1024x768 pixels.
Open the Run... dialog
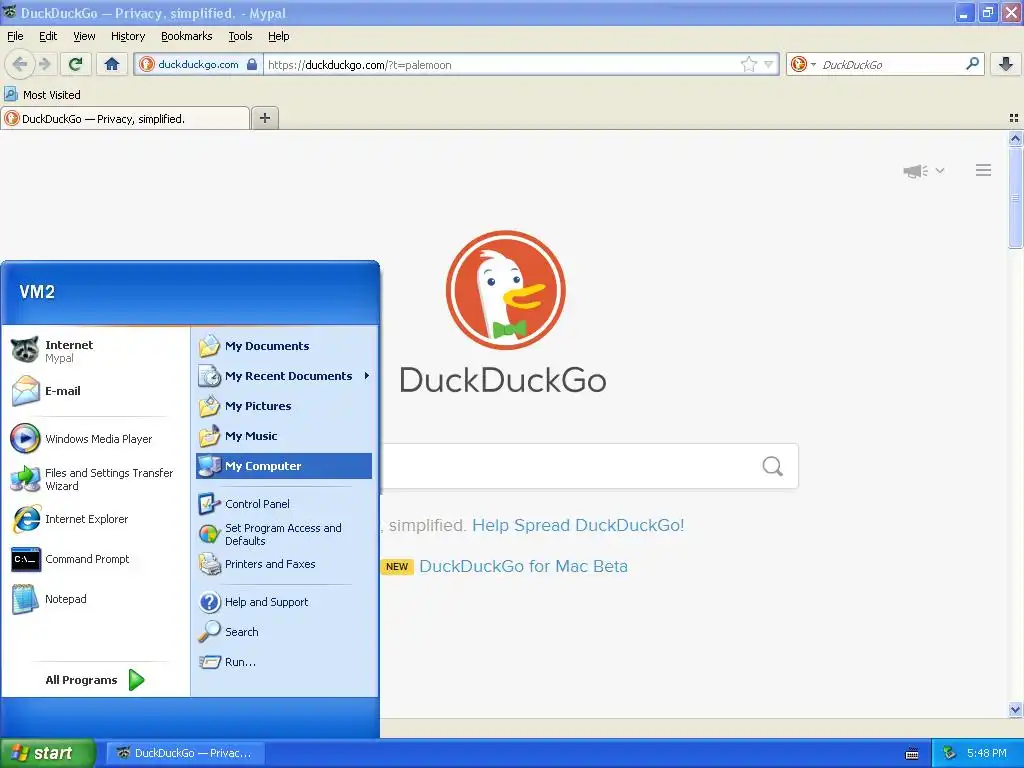pos(283,662)
